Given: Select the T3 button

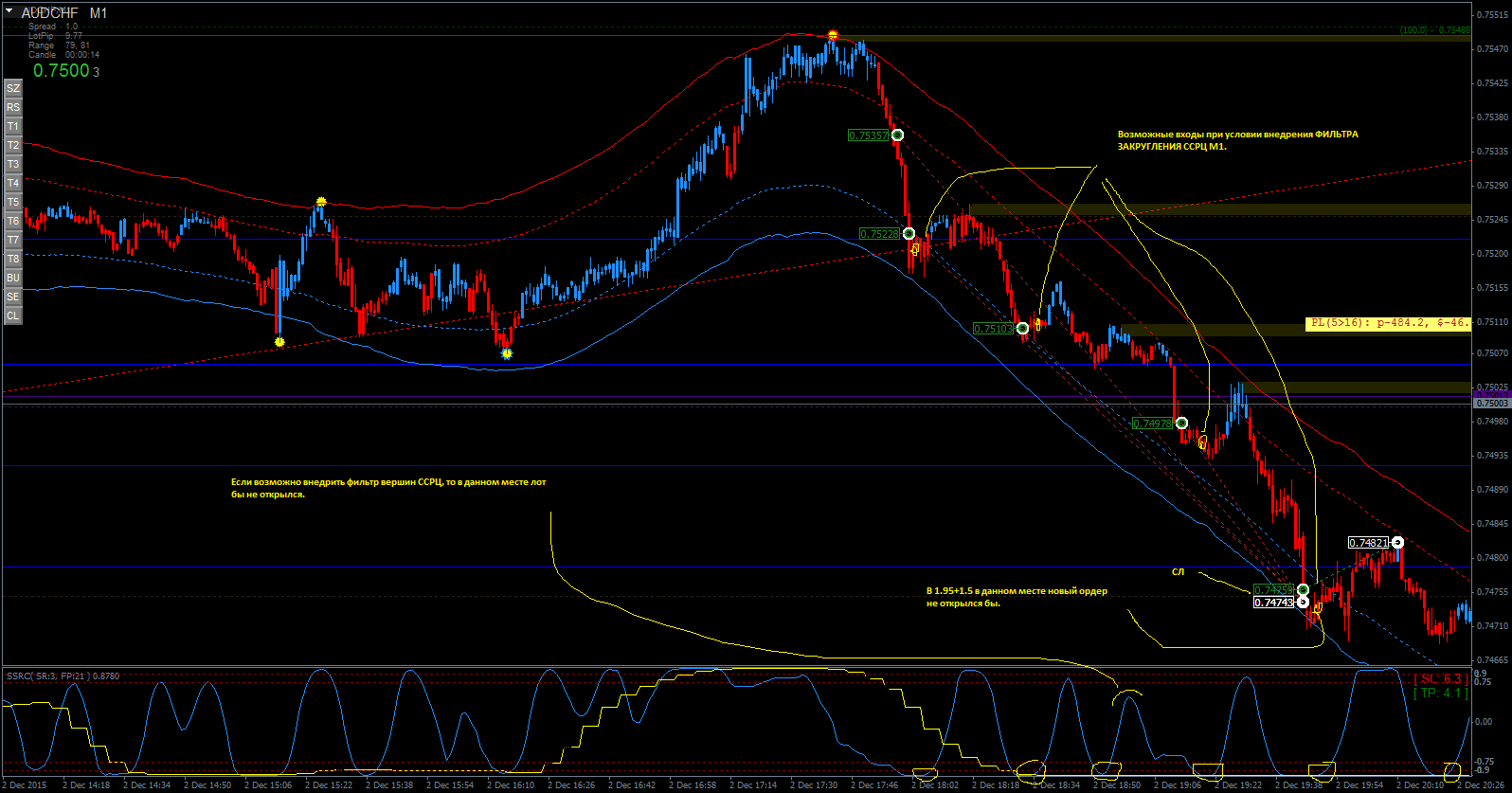Looking at the screenshot, I should (13, 164).
